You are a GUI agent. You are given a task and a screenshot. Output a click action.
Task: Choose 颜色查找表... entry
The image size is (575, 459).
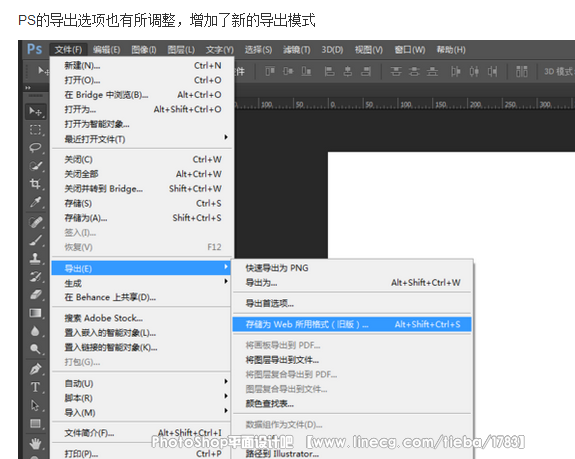352,404
